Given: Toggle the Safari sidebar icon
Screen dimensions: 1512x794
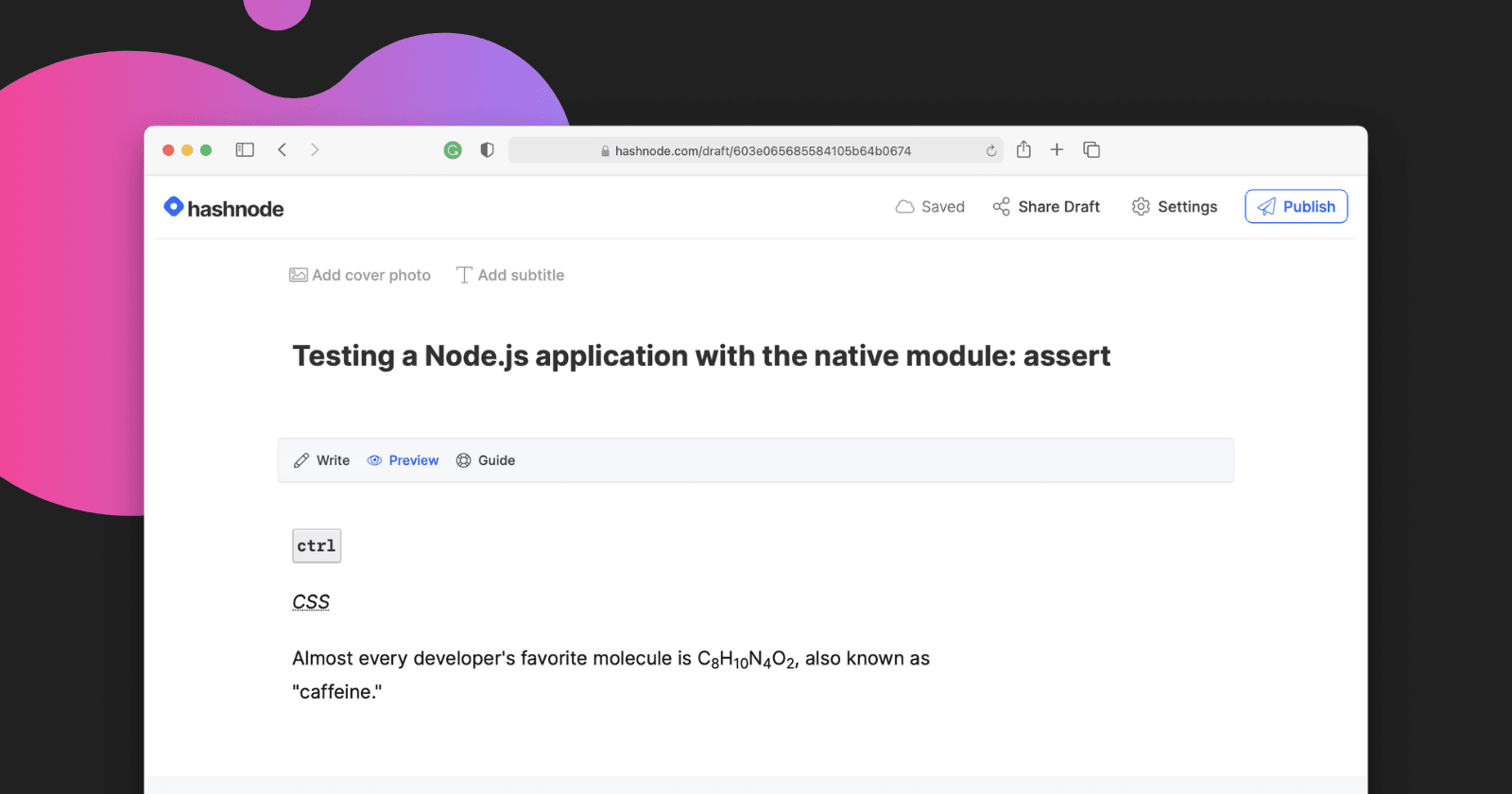Looking at the screenshot, I should [245, 150].
